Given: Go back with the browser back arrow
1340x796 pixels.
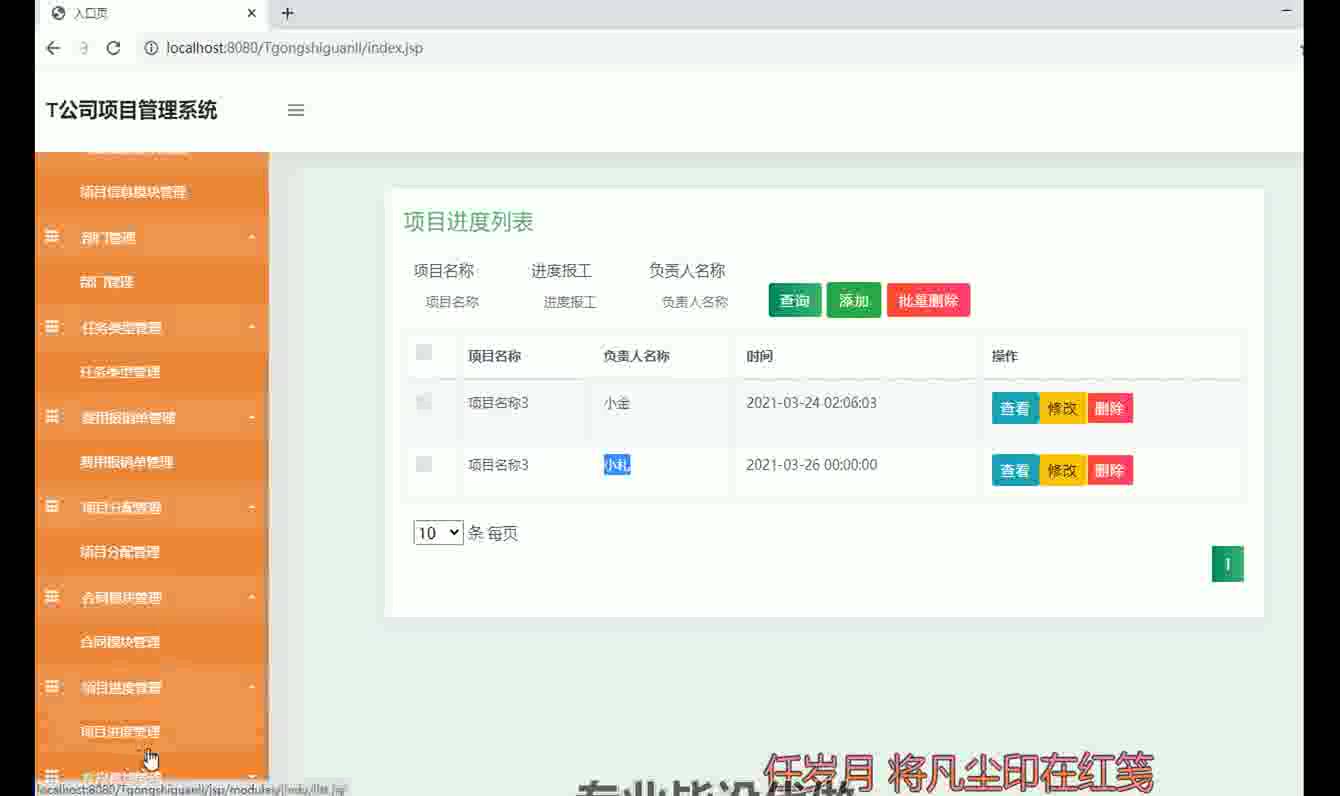Looking at the screenshot, I should click(53, 48).
